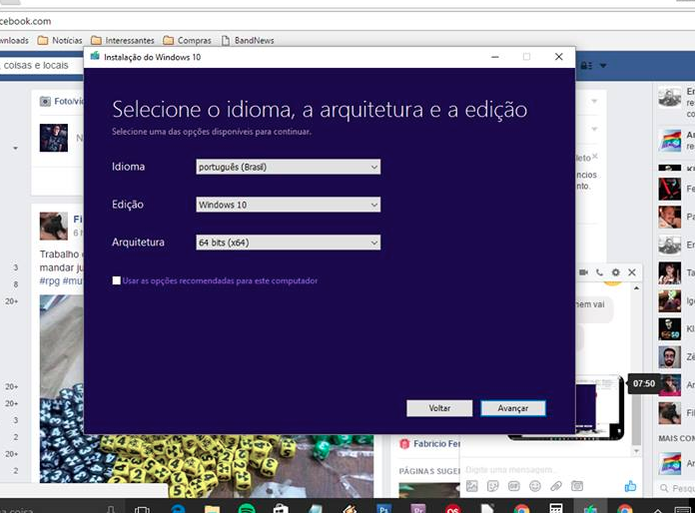The image size is (695, 513).
Task: Start a video call in the chat window
Action: [x=583, y=272]
